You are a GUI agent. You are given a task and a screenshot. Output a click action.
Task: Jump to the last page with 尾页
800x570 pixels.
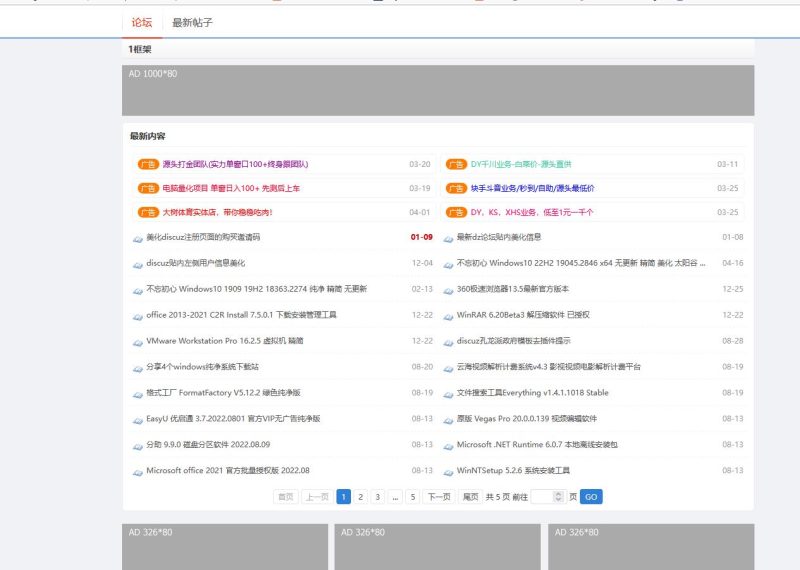coord(469,496)
